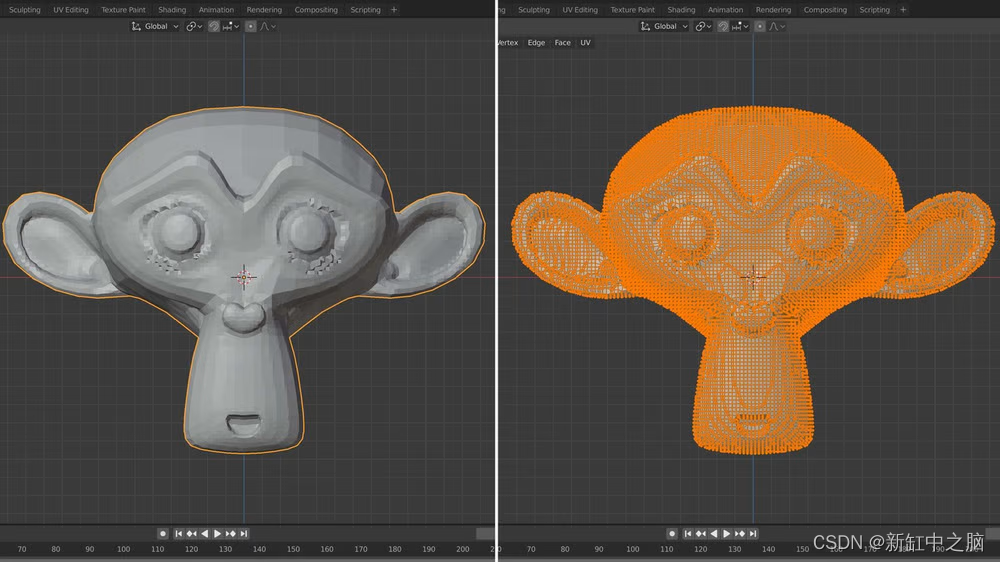
Task: Jump to end frame in right timeline
Action: click(x=753, y=533)
